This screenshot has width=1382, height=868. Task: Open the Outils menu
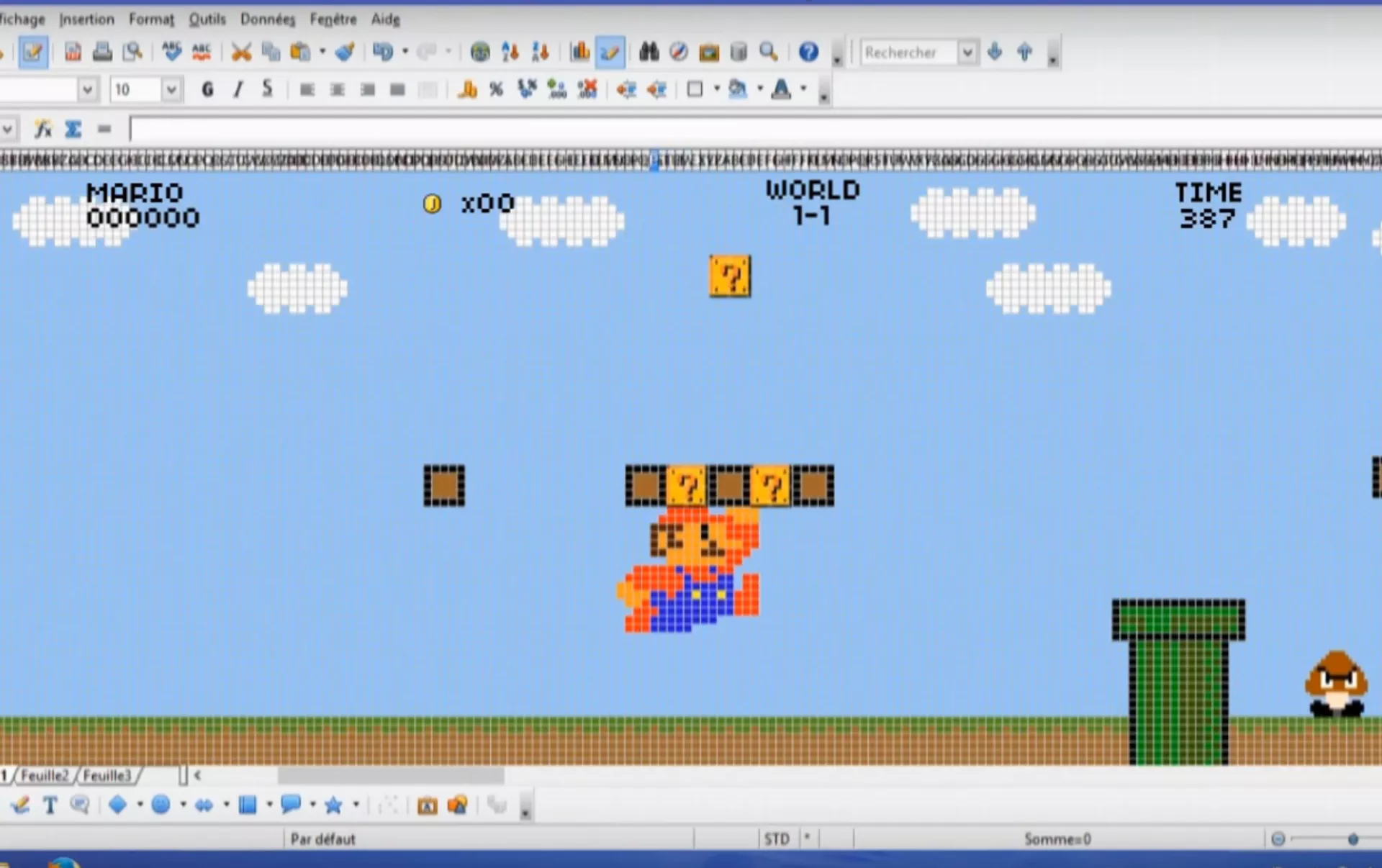207,19
